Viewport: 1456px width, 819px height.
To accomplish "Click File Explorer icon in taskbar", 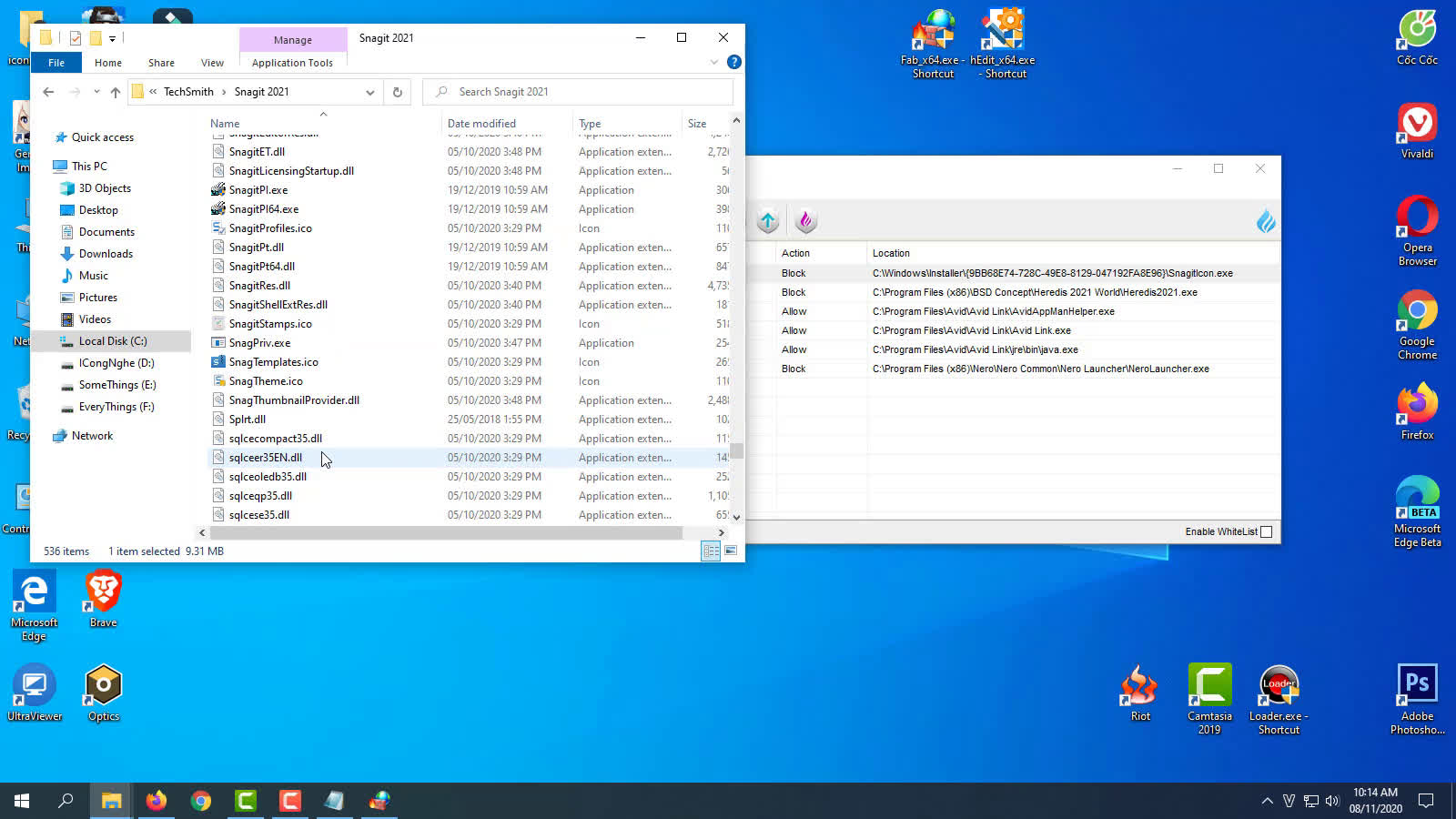I will point(111,801).
